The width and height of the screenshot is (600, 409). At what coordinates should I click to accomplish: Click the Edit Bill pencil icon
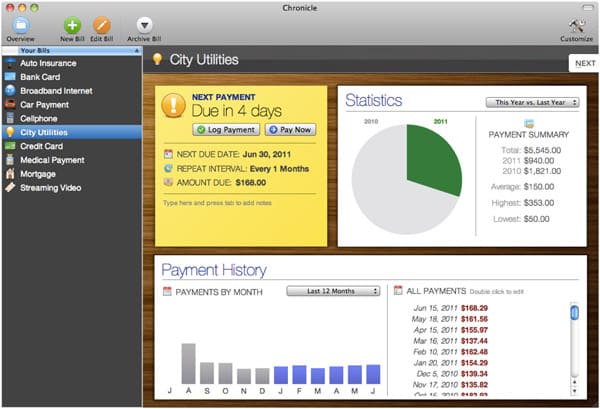(101, 24)
